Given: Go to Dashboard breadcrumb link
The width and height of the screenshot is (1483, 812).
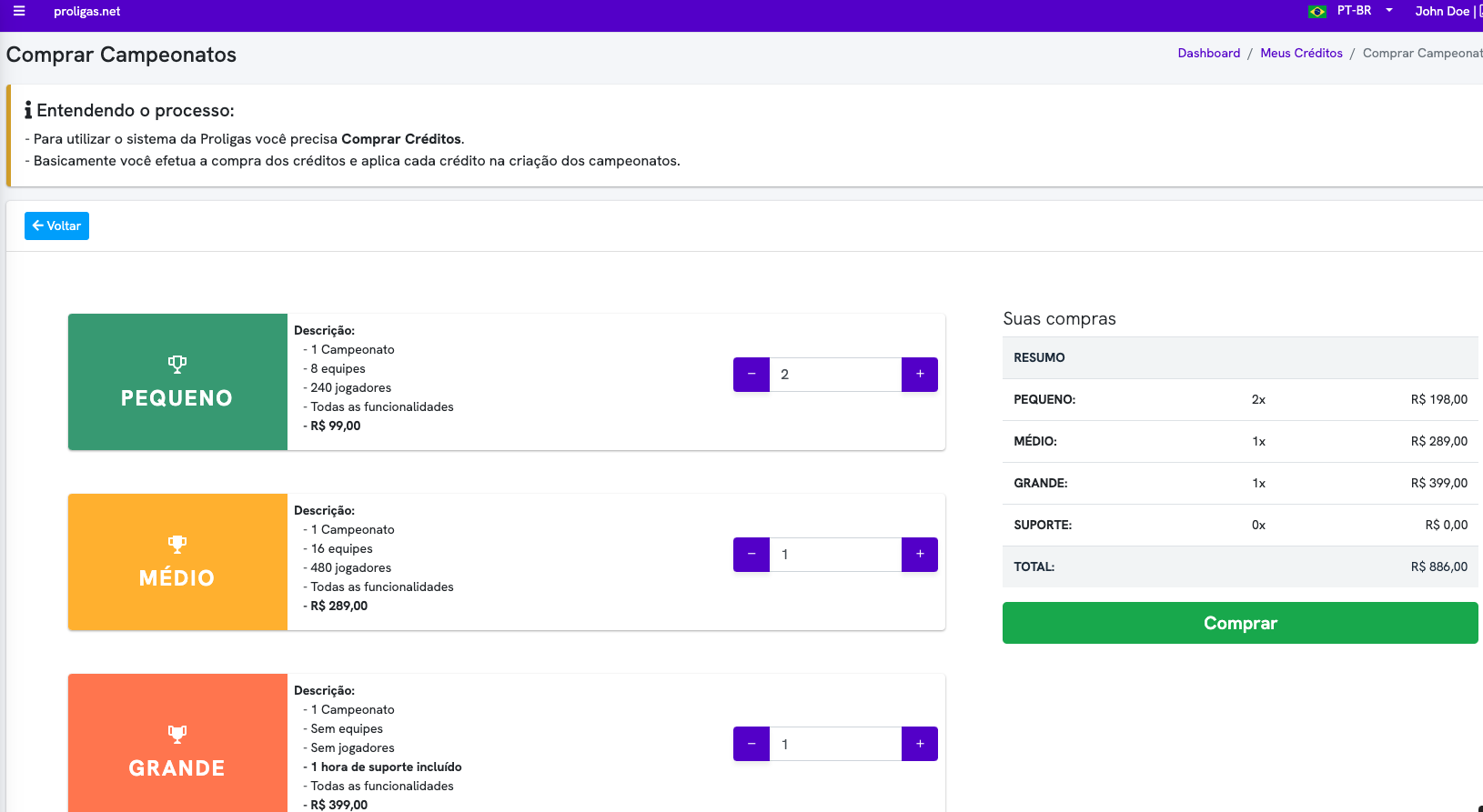Looking at the screenshot, I should [x=1208, y=54].
